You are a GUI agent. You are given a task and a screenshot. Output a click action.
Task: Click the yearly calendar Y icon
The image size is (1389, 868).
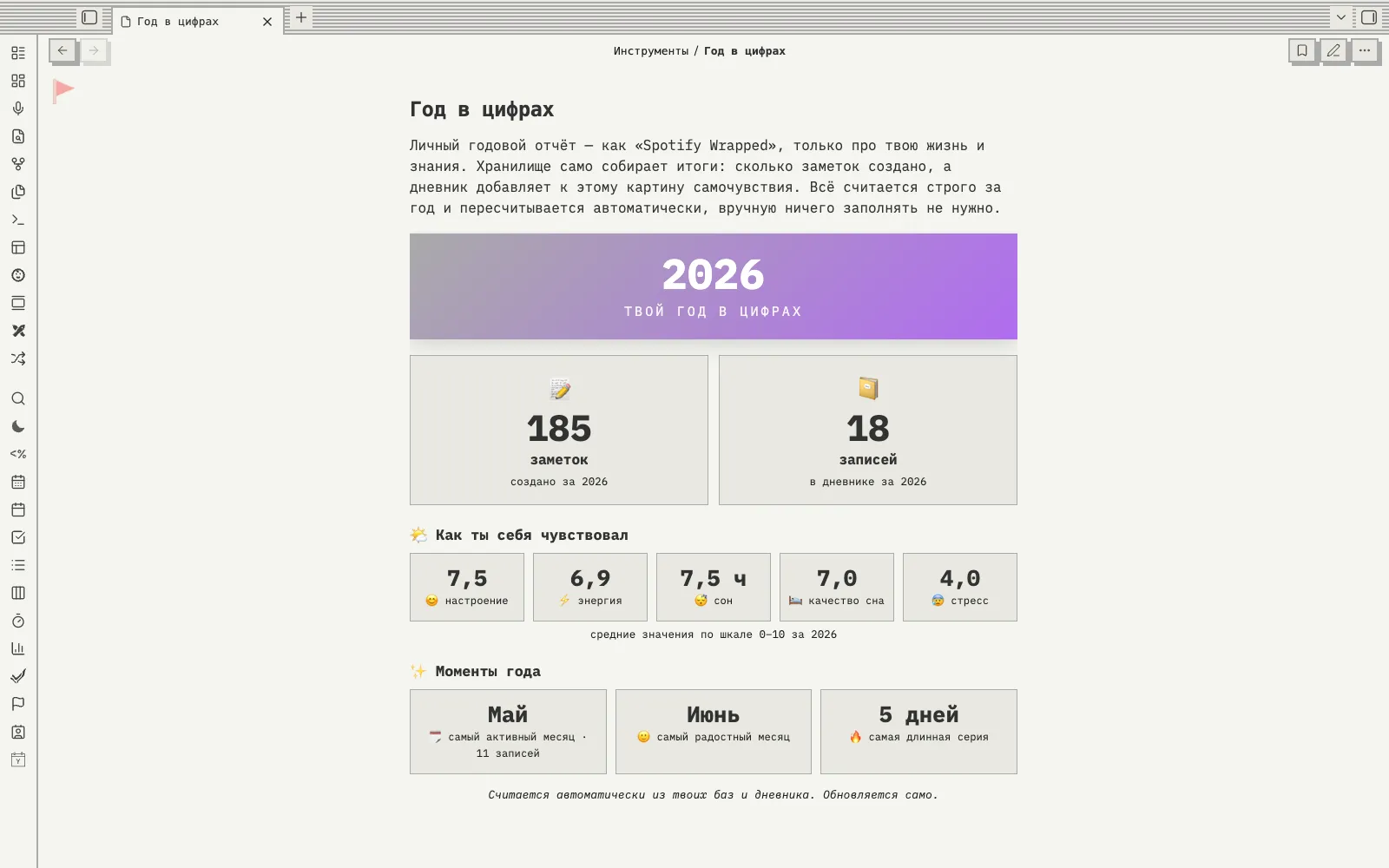pos(18,759)
